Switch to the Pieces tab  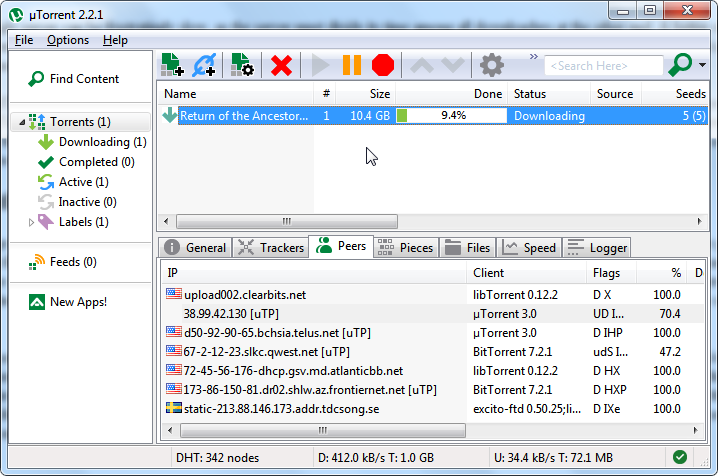click(x=406, y=248)
